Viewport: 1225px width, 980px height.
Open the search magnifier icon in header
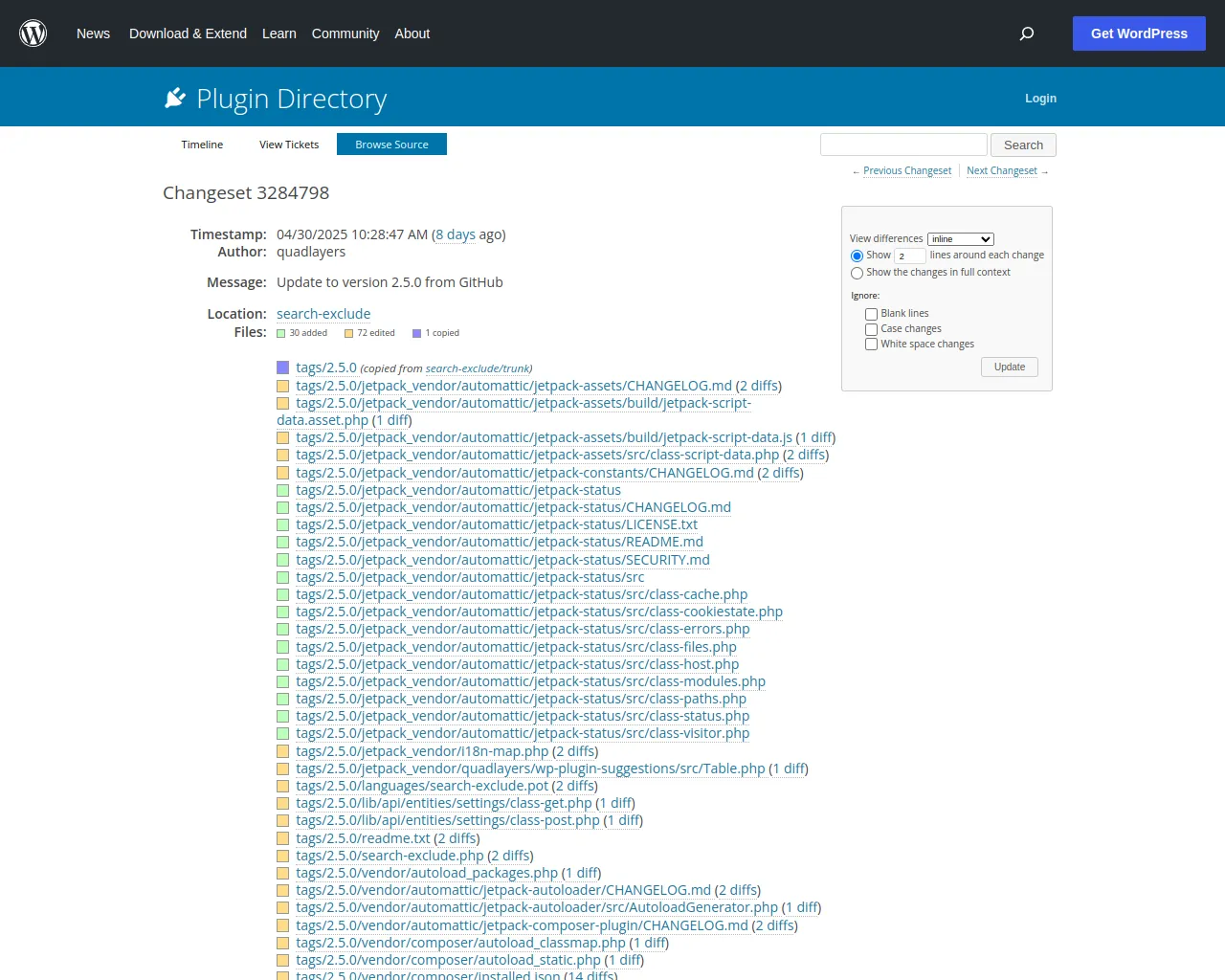coord(1027,33)
